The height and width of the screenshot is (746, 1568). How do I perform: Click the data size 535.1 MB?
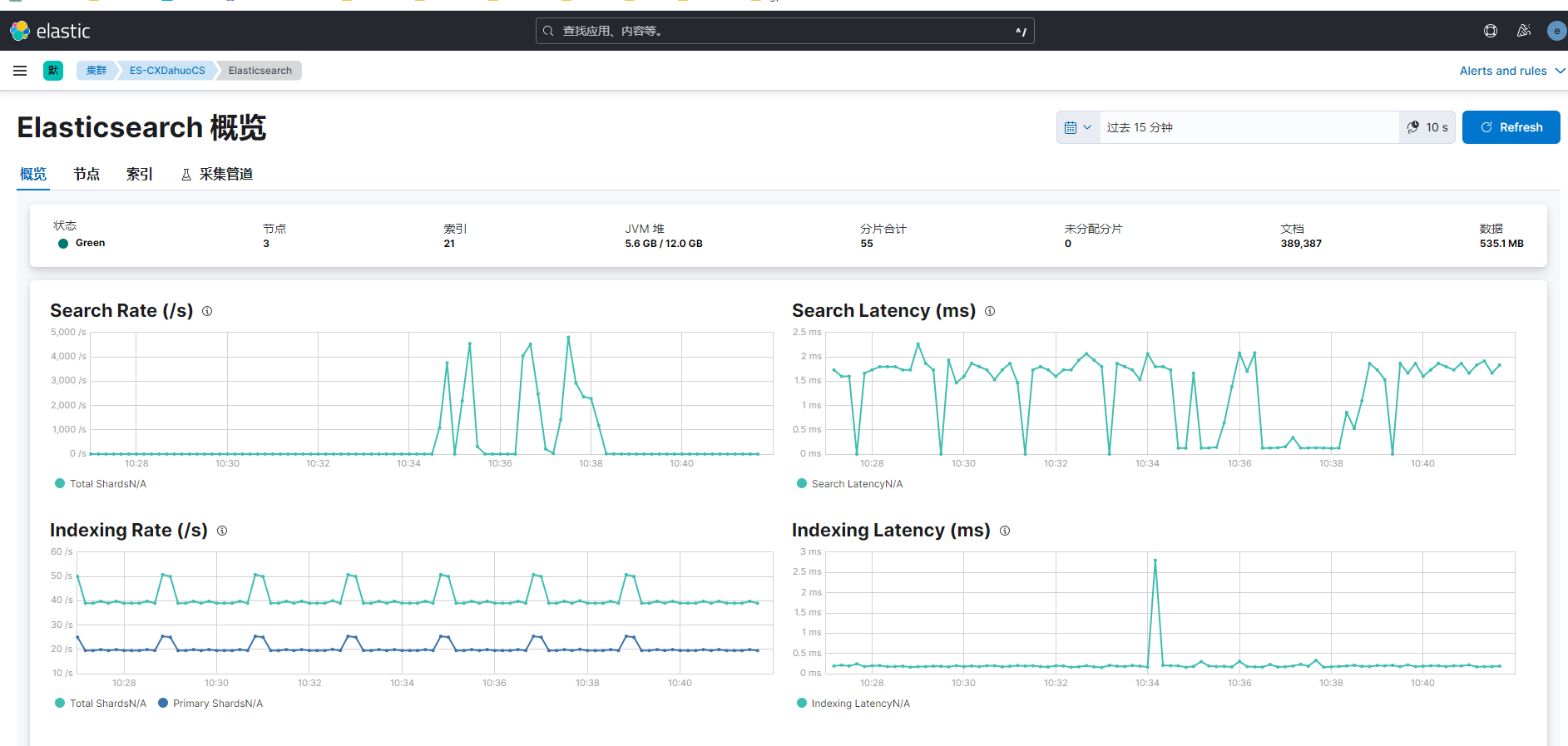tap(1501, 244)
